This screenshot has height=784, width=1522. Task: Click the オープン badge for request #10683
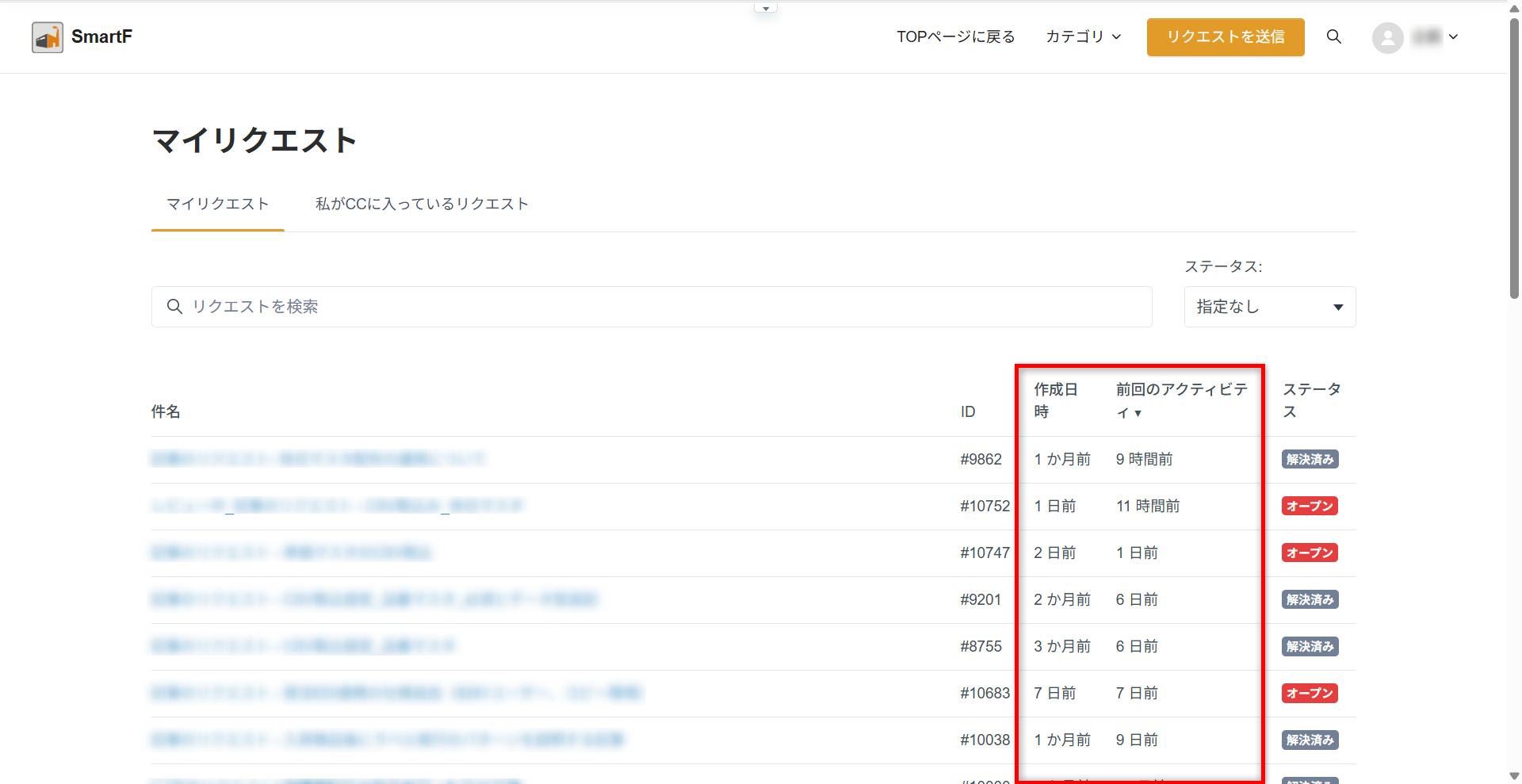pyautogui.click(x=1310, y=694)
